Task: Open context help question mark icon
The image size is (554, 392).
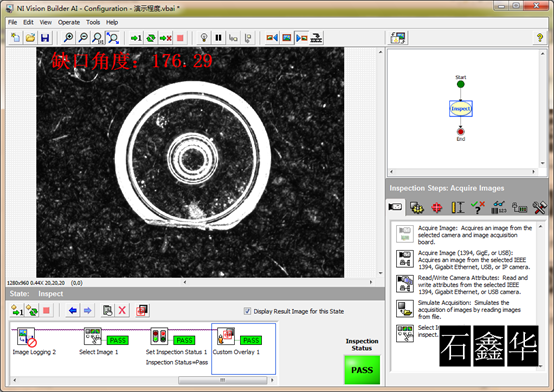Action: point(540,37)
